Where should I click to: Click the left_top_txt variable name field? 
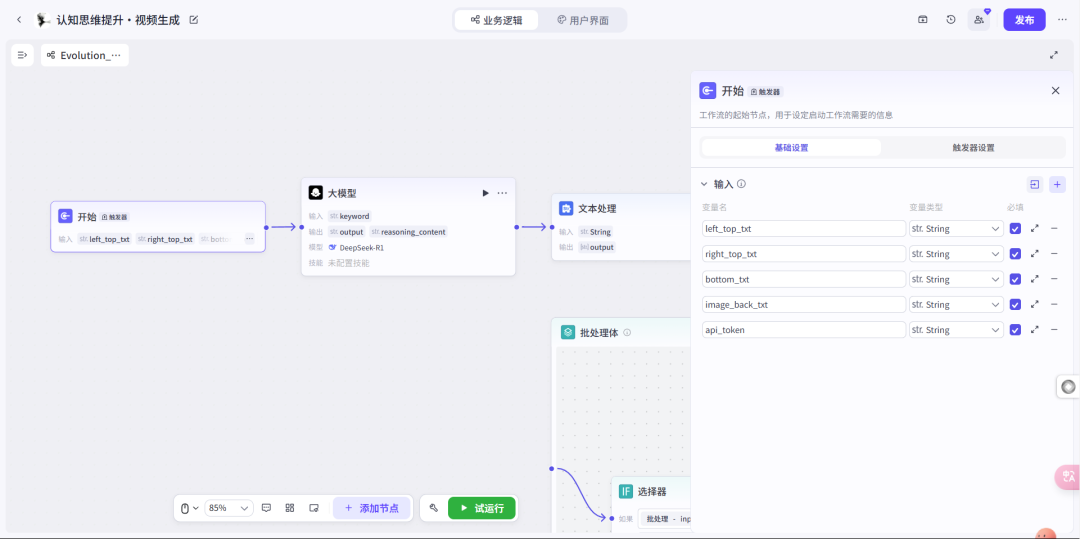click(x=804, y=229)
